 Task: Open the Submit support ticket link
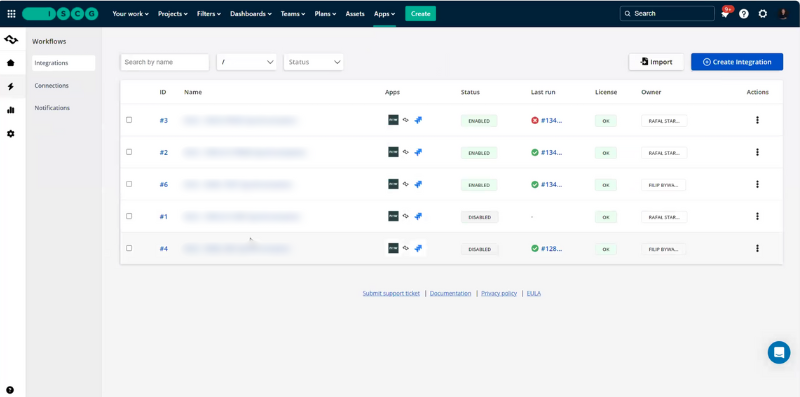(391, 293)
